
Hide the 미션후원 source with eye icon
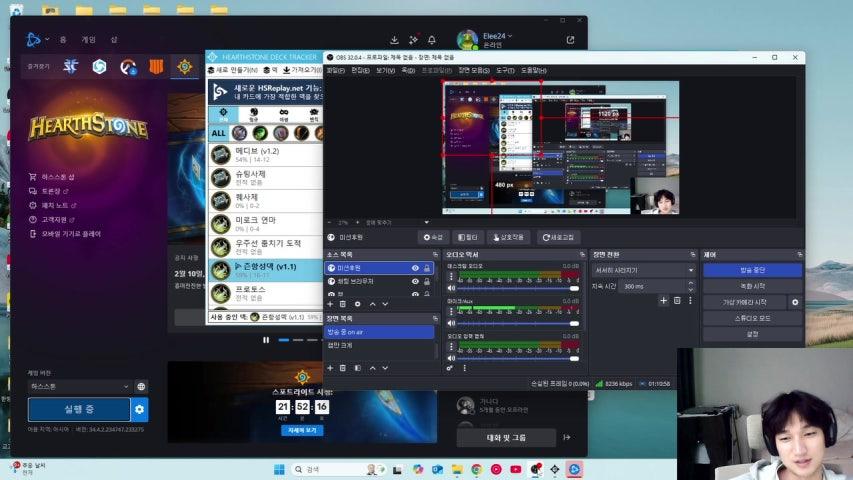[415, 268]
